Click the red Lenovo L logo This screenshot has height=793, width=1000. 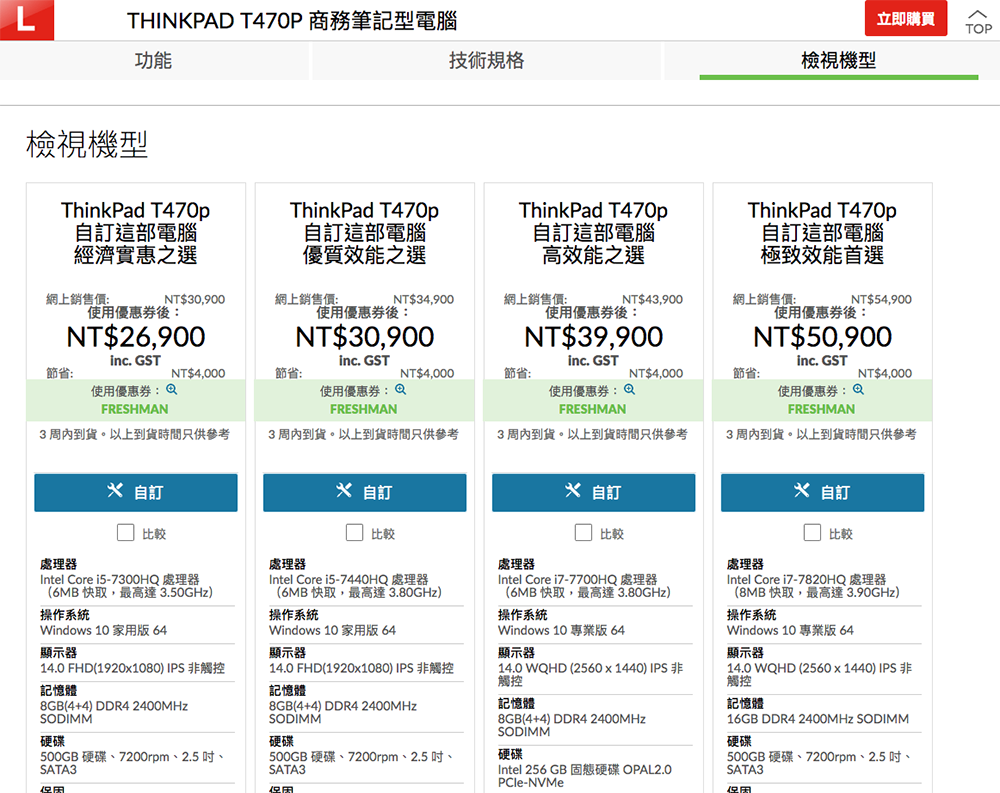coord(27,20)
